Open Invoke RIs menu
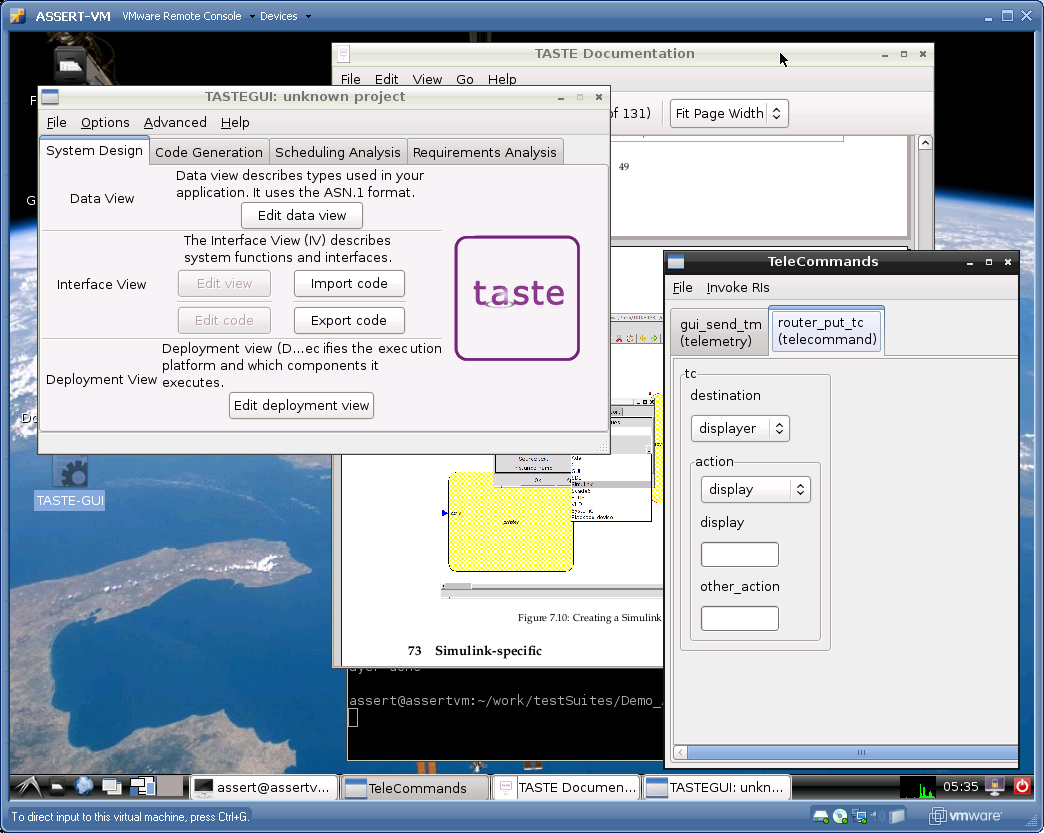Image resolution: width=1044 pixels, height=833 pixels. [738, 288]
